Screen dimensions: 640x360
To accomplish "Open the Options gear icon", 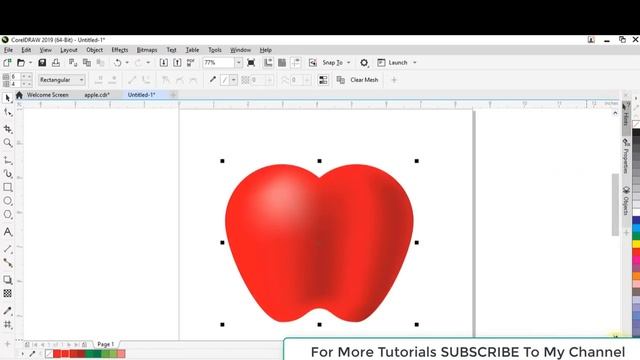I will tap(364, 62).
